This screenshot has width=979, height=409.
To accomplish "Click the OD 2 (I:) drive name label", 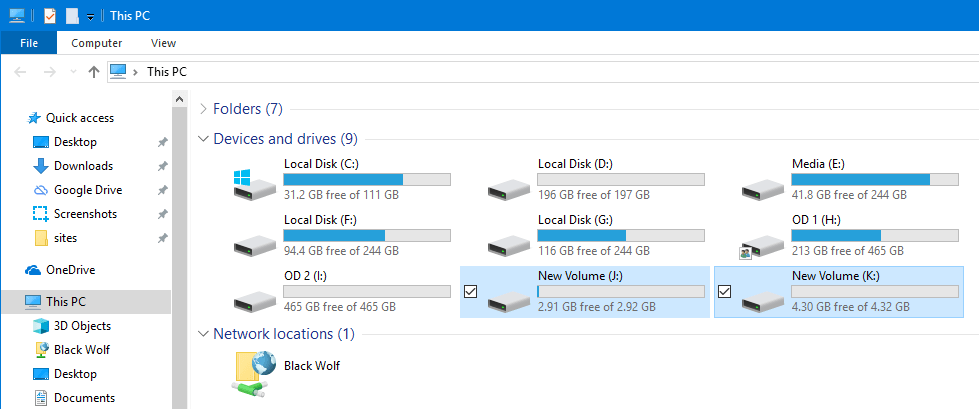I will [305, 276].
